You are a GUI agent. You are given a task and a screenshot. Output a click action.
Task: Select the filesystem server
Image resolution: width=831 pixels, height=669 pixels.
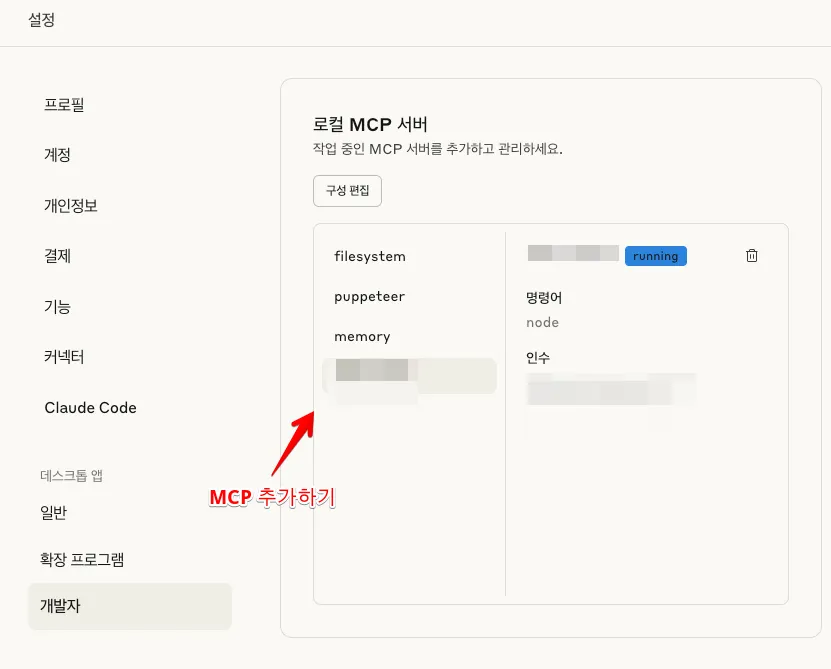tap(370, 257)
